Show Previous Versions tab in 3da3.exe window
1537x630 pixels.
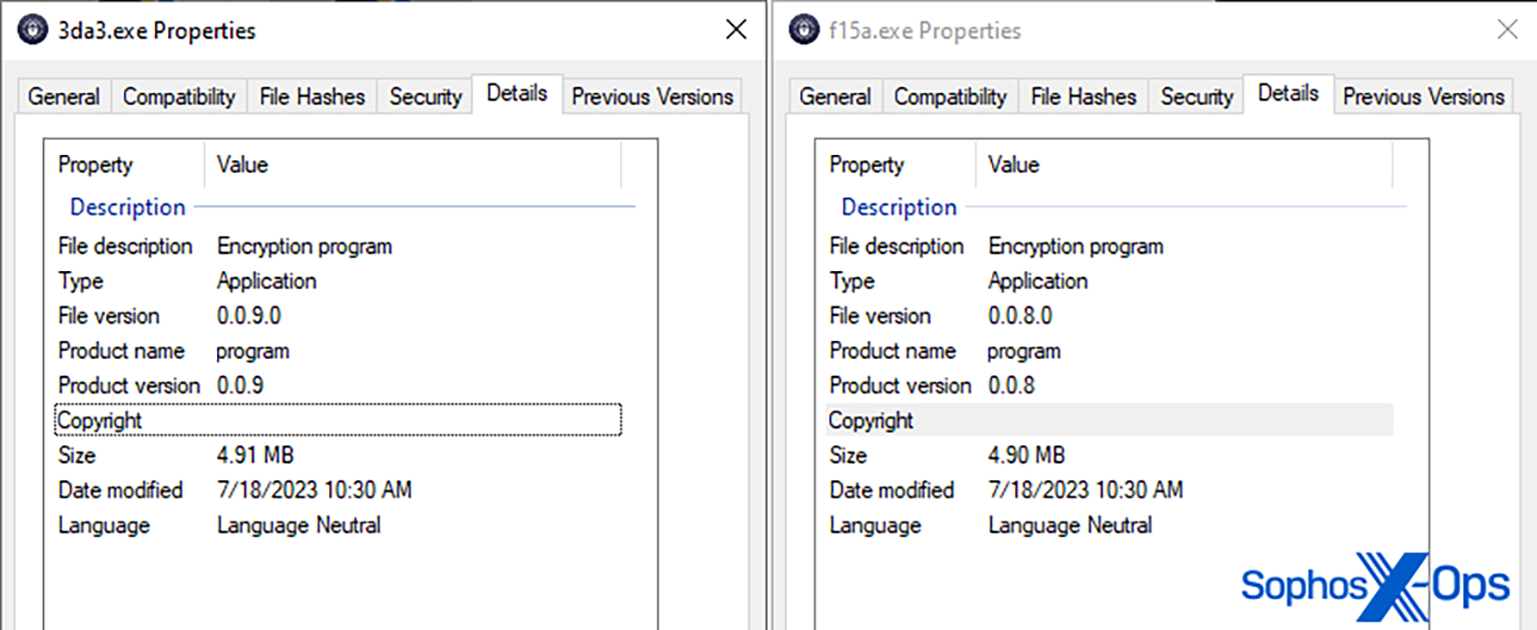click(653, 97)
